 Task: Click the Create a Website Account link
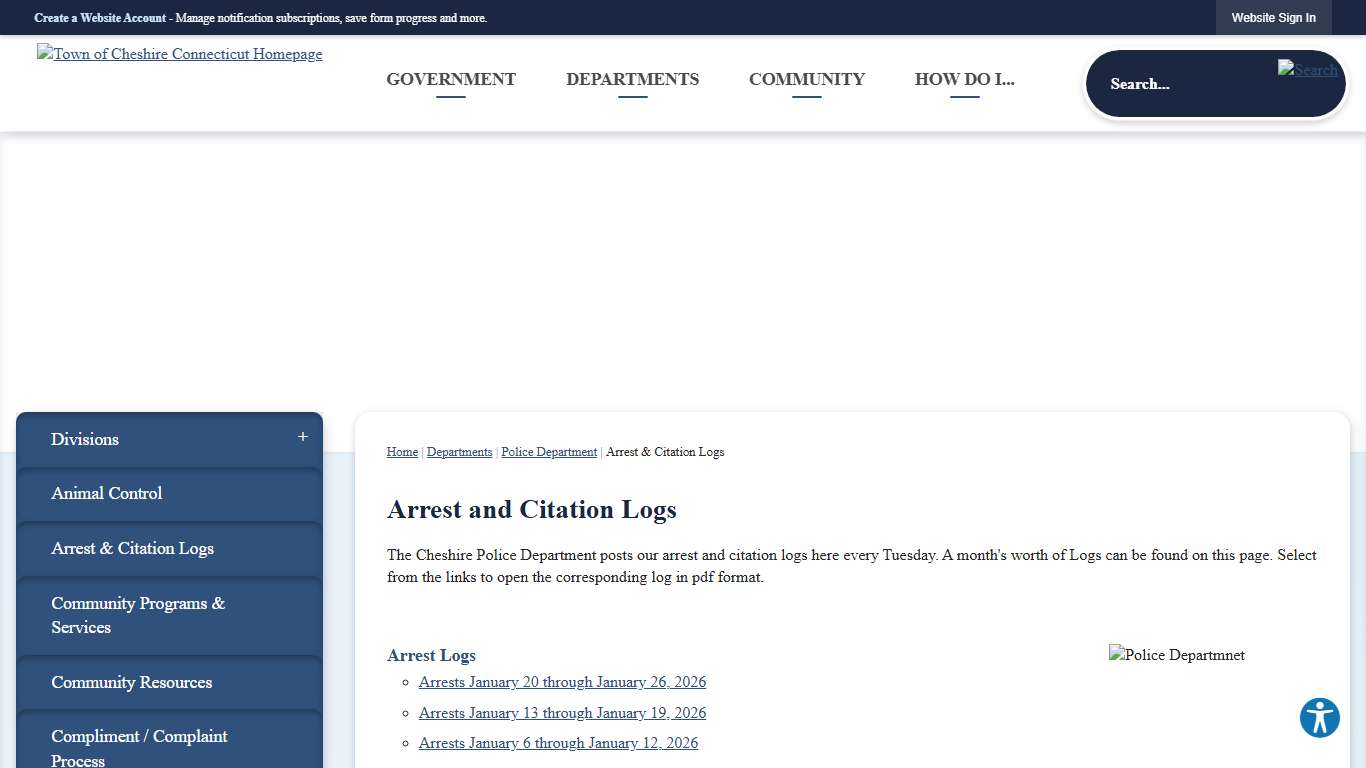(x=99, y=17)
